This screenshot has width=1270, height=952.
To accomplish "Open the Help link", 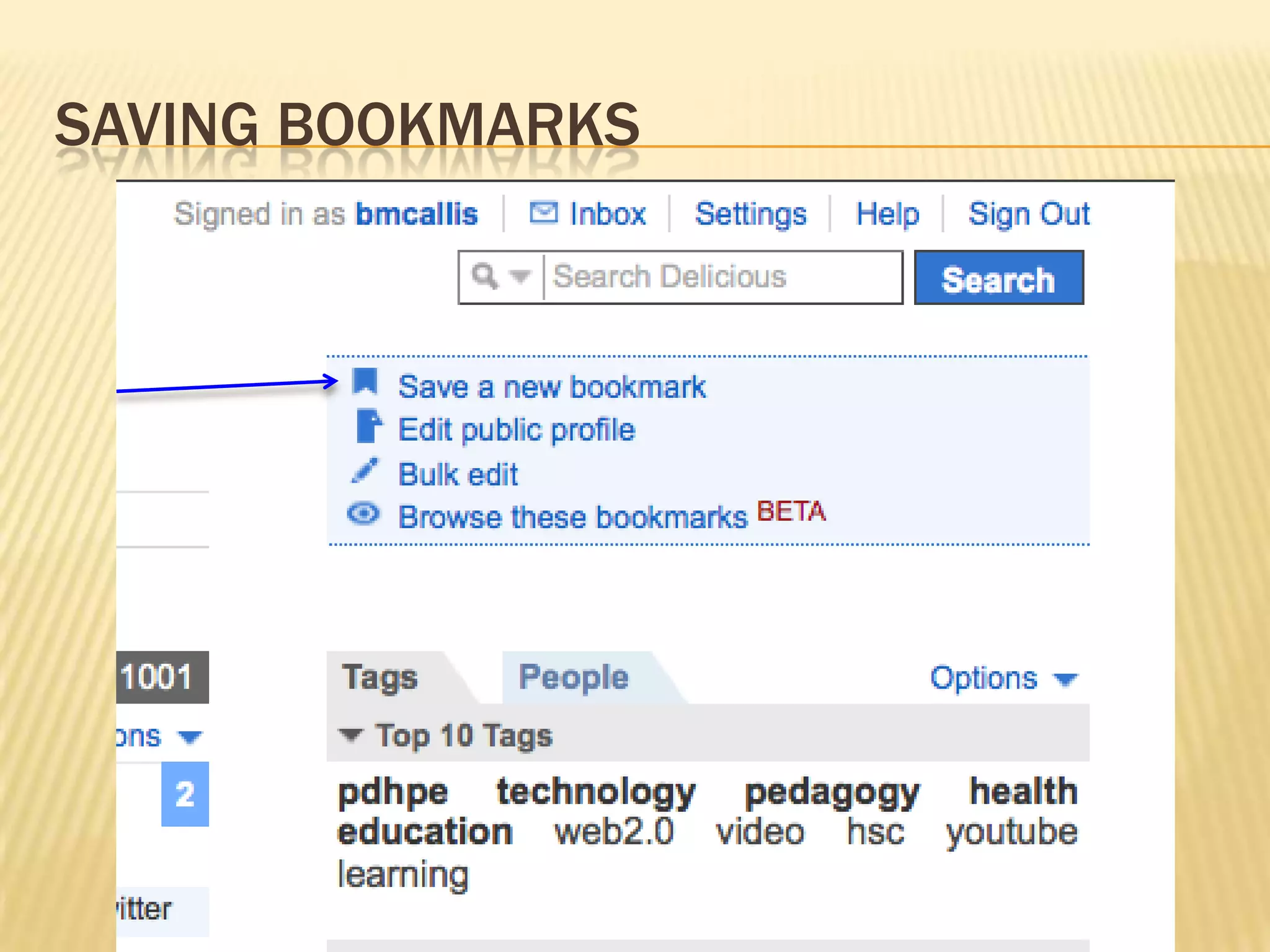I will click(887, 214).
